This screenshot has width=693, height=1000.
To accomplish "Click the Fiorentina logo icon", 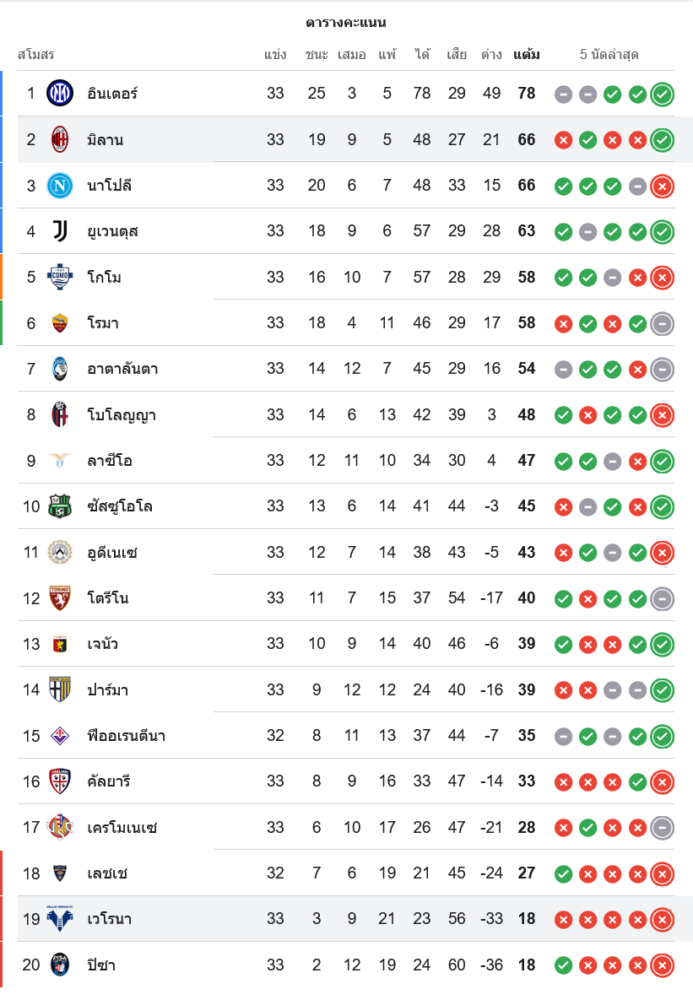I will pyautogui.click(x=60, y=736).
